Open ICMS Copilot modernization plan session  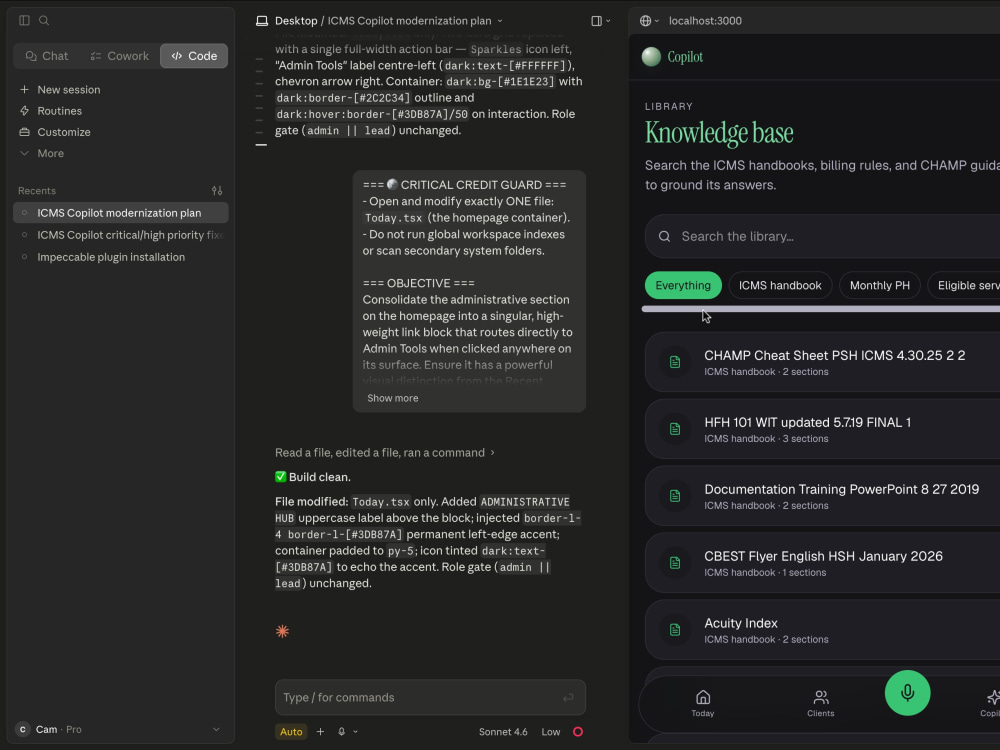121,213
